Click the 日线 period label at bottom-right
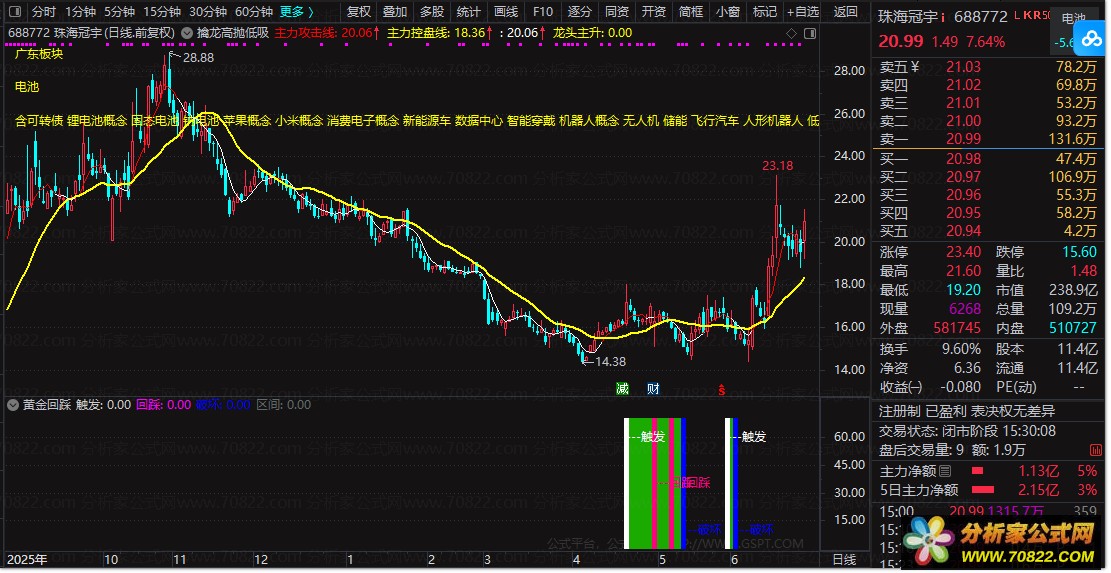This screenshot has width=1111, height=573. click(x=845, y=560)
